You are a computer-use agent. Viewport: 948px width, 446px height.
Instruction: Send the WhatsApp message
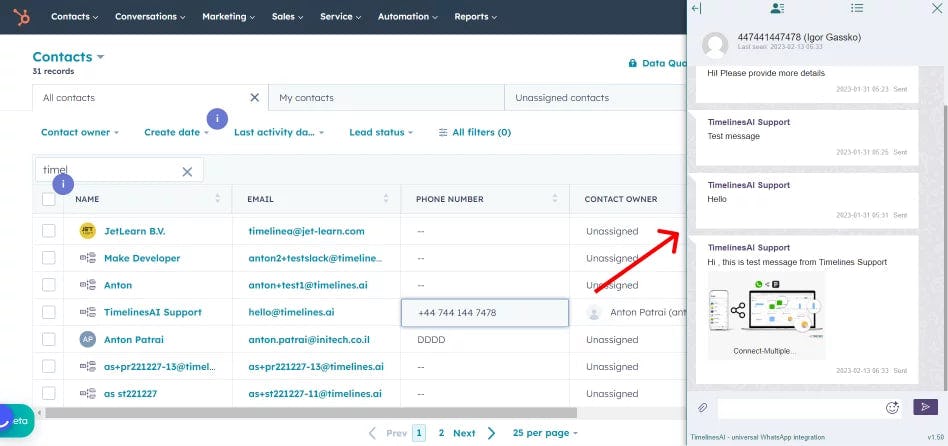point(925,407)
